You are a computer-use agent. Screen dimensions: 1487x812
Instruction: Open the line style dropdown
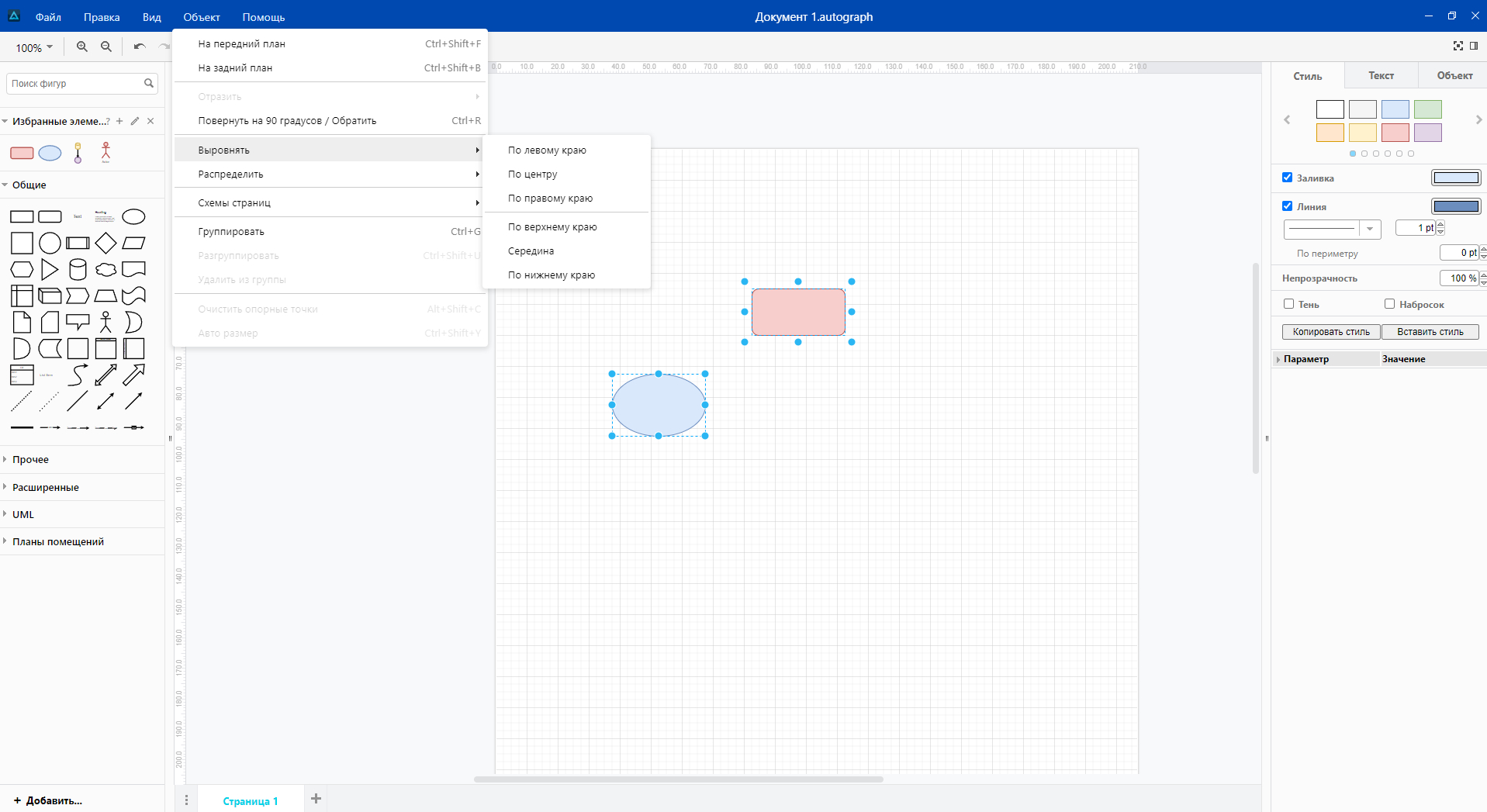tap(1370, 229)
